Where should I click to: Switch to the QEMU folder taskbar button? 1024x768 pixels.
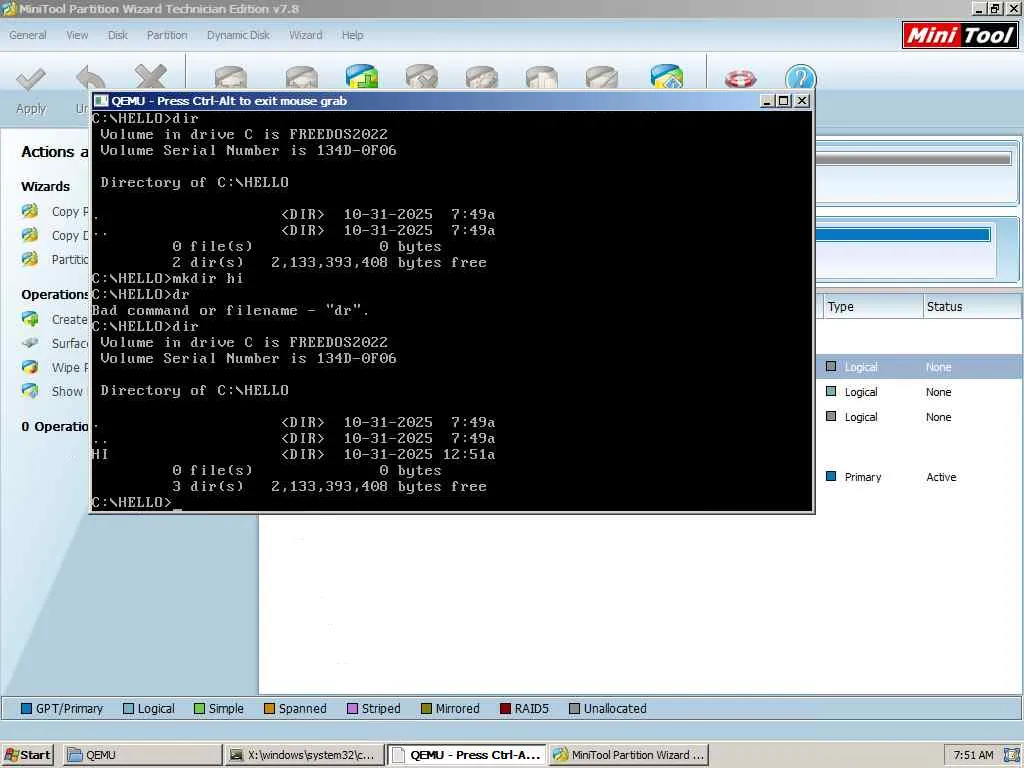coord(143,755)
